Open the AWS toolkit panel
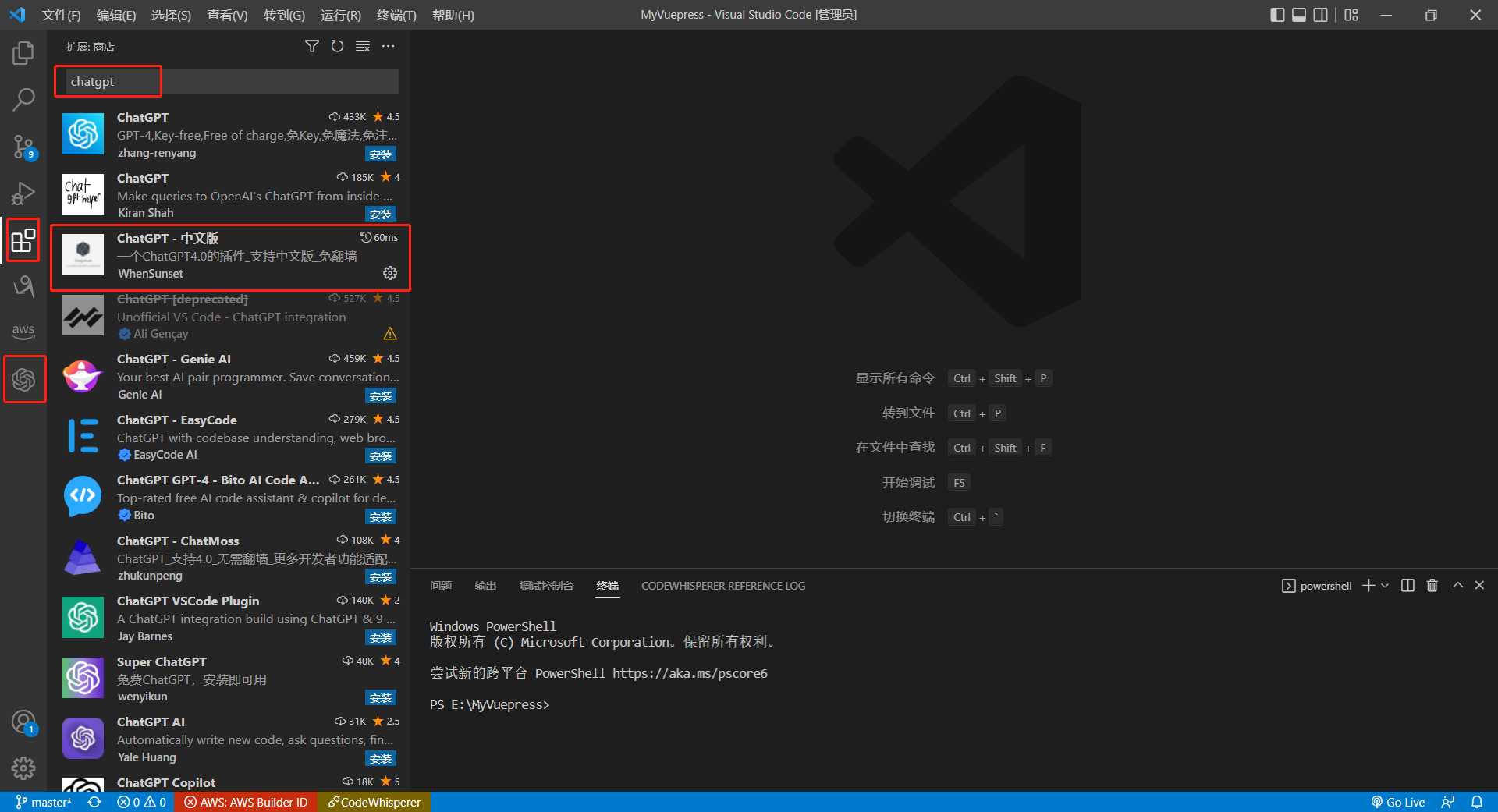This screenshot has height=812, width=1498. (23, 331)
